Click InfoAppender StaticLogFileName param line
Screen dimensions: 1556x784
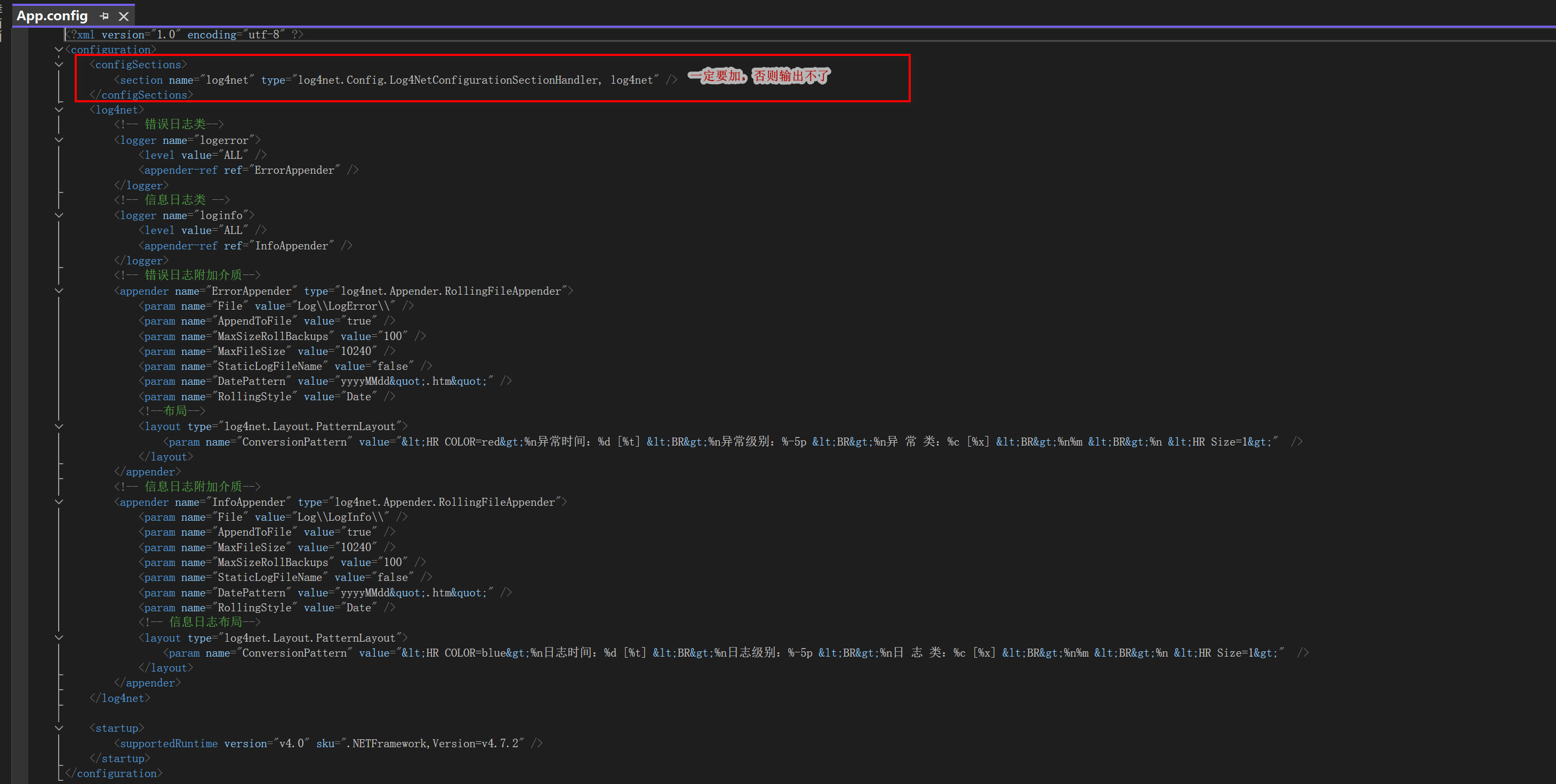click(x=285, y=578)
